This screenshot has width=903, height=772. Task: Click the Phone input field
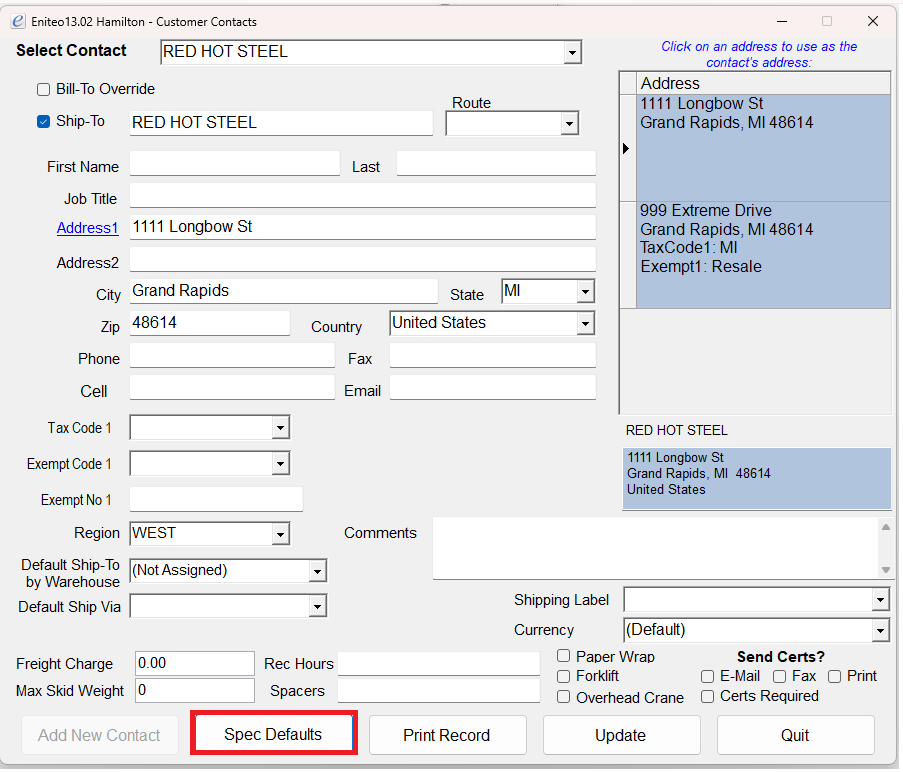232,356
